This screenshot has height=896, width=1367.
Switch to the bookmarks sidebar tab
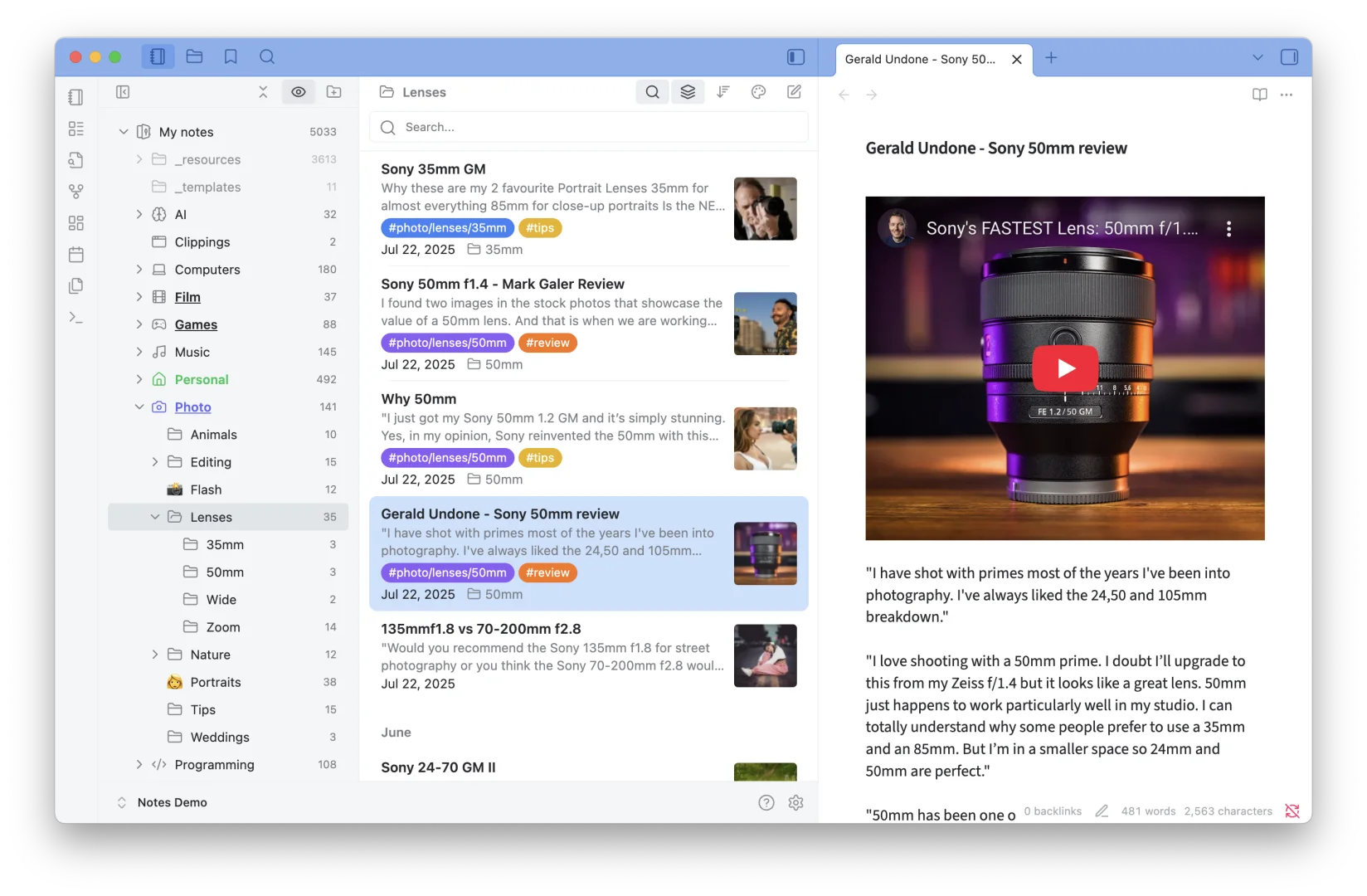[x=231, y=56]
